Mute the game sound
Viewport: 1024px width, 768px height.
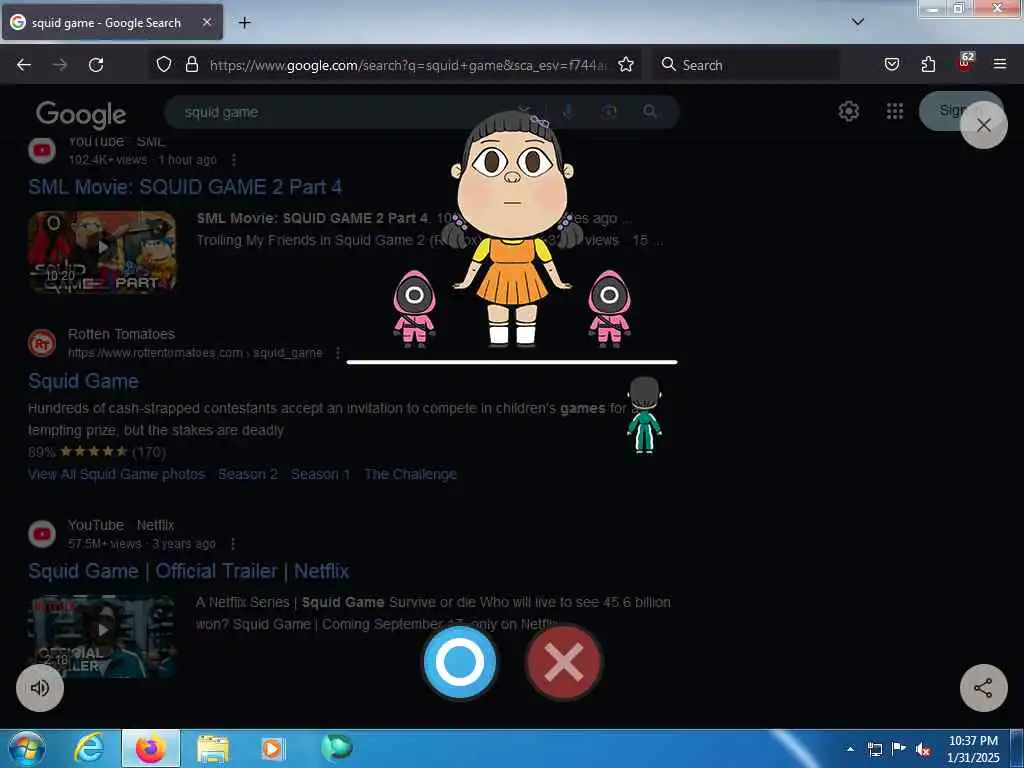pos(40,688)
